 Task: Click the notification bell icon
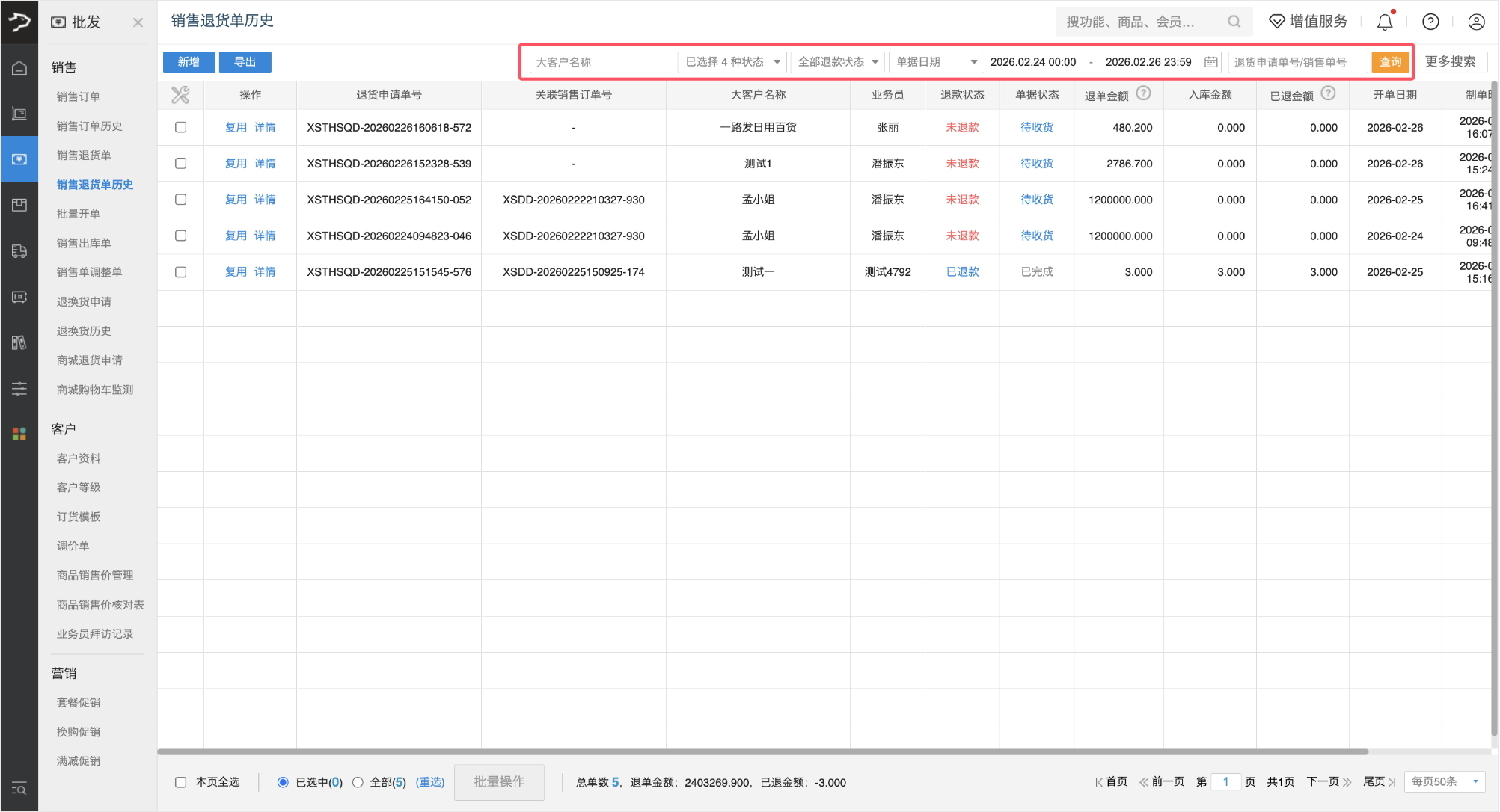tap(1385, 22)
